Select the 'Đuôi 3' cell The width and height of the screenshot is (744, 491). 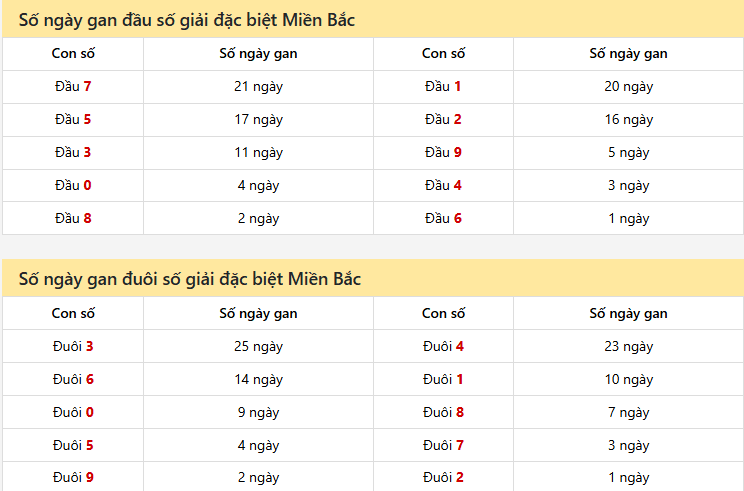73,347
